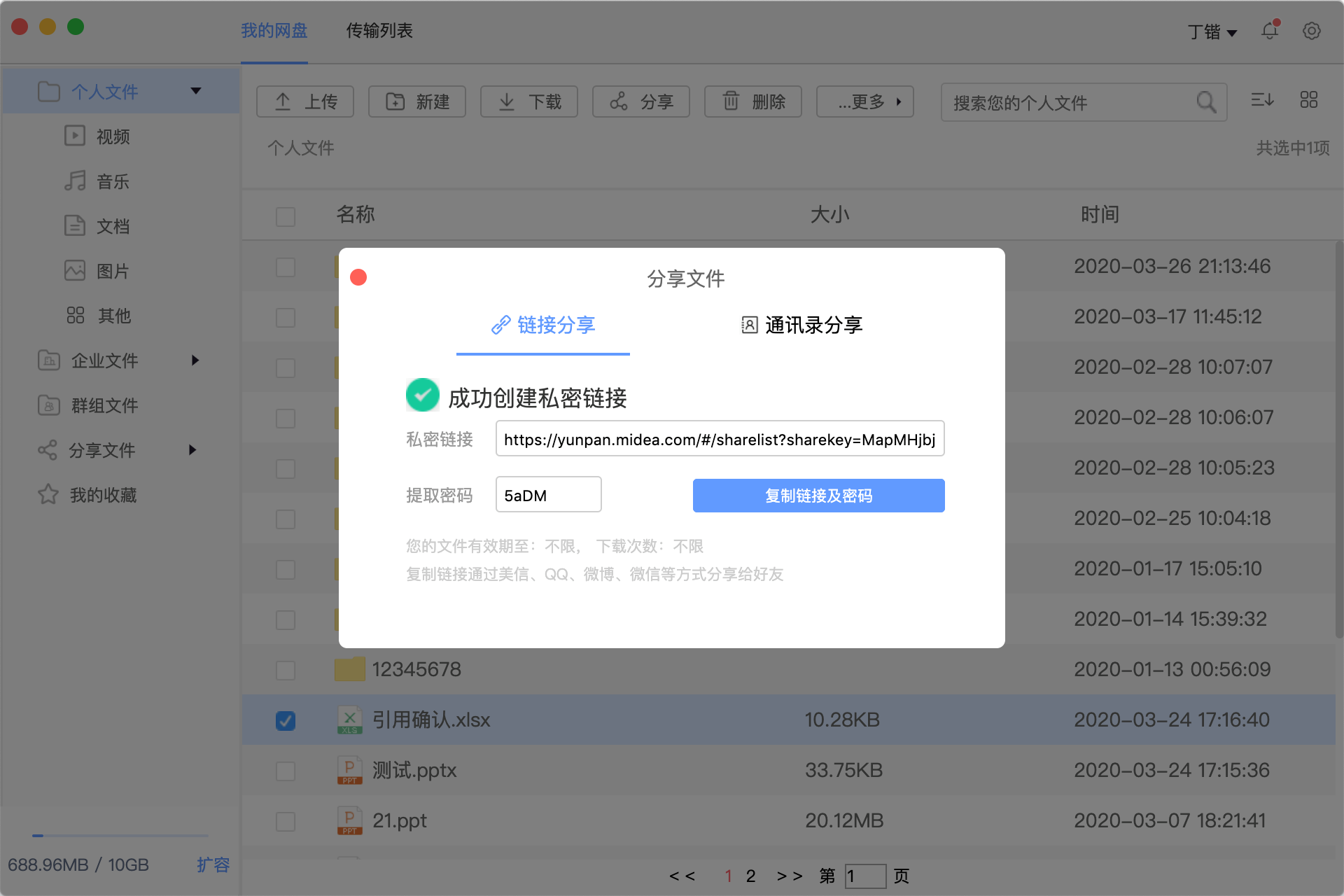Toggle the select-all checkbox in header
This screenshot has height=896, width=1344.
(286, 216)
